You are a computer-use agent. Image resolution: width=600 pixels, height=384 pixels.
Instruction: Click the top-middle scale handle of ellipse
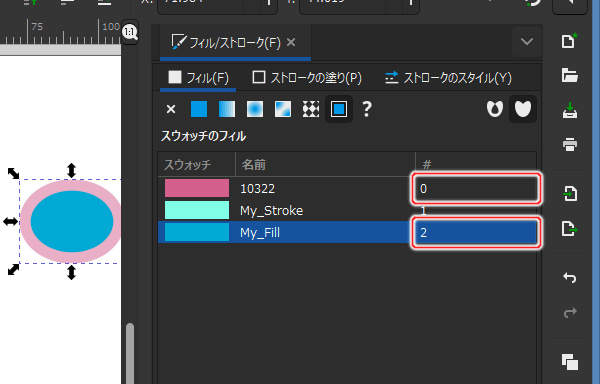coord(72,171)
